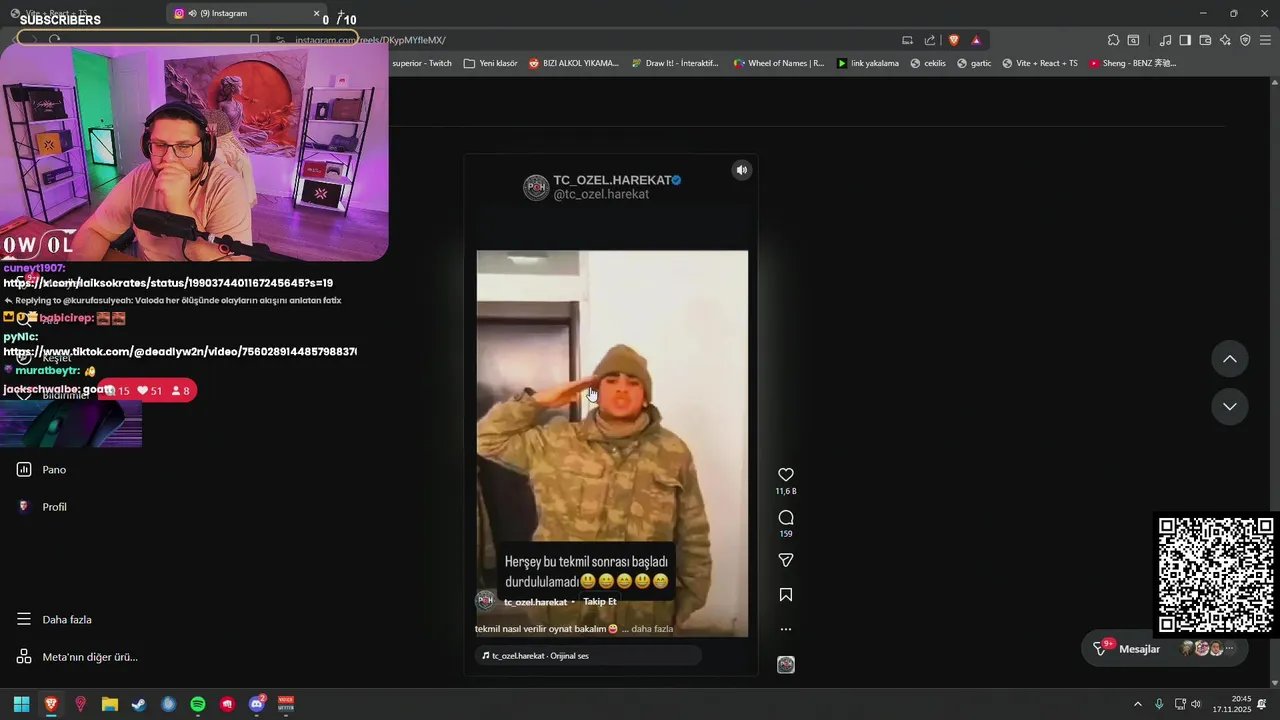Image resolution: width=1280 pixels, height=720 pixels.
Task: Open the browser extensions puzzle icon
Action: pos(1113,40)
